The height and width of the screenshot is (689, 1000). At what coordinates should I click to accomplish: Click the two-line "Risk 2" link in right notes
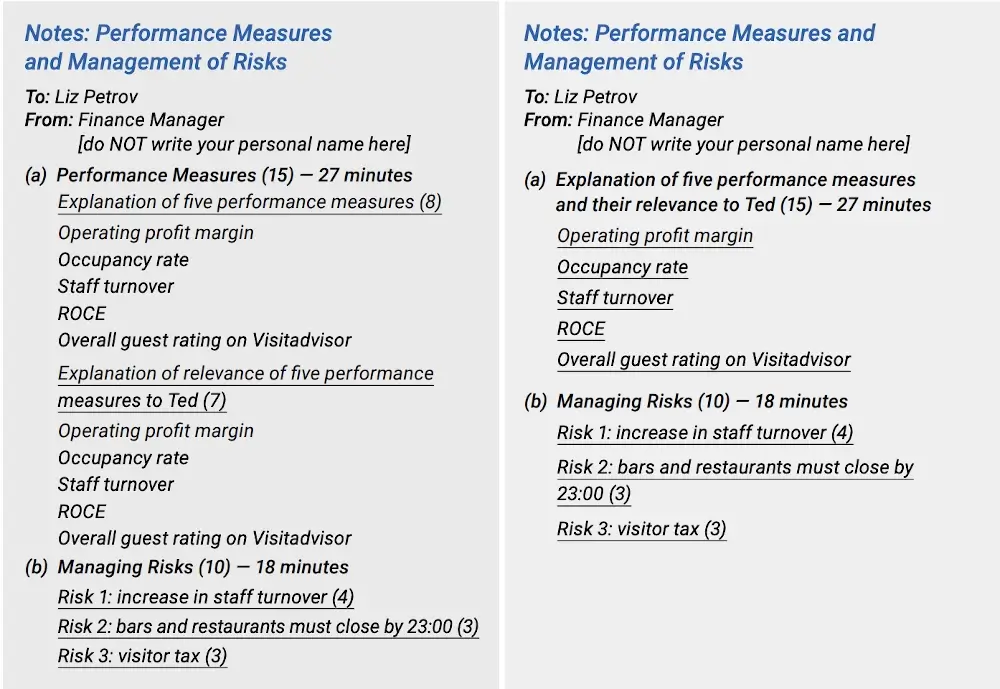click(735, 468)
